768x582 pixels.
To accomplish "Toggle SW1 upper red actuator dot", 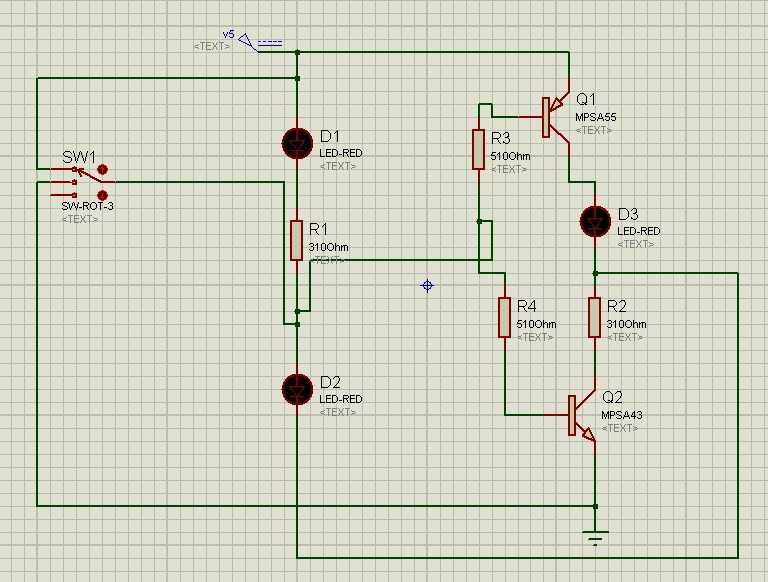I will (102, 170).
